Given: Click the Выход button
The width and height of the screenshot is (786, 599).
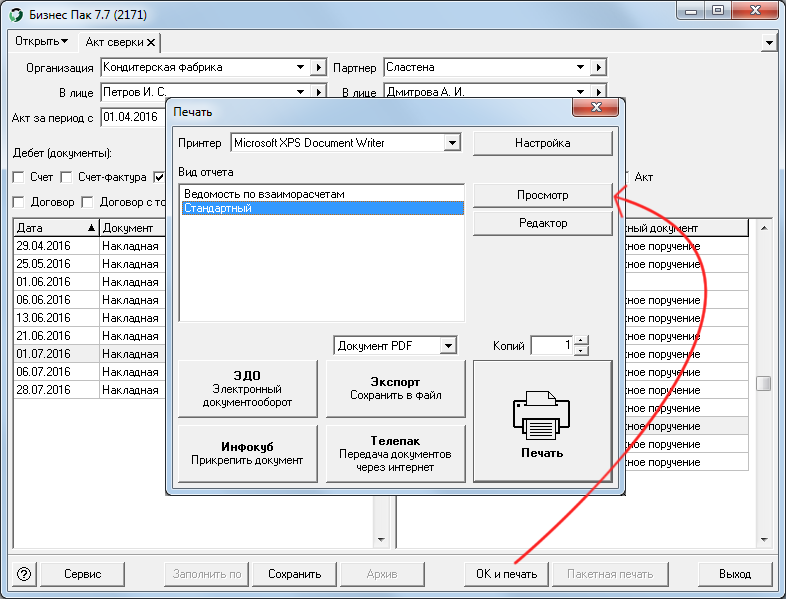Looking at the screenshot, I should 735,574.
